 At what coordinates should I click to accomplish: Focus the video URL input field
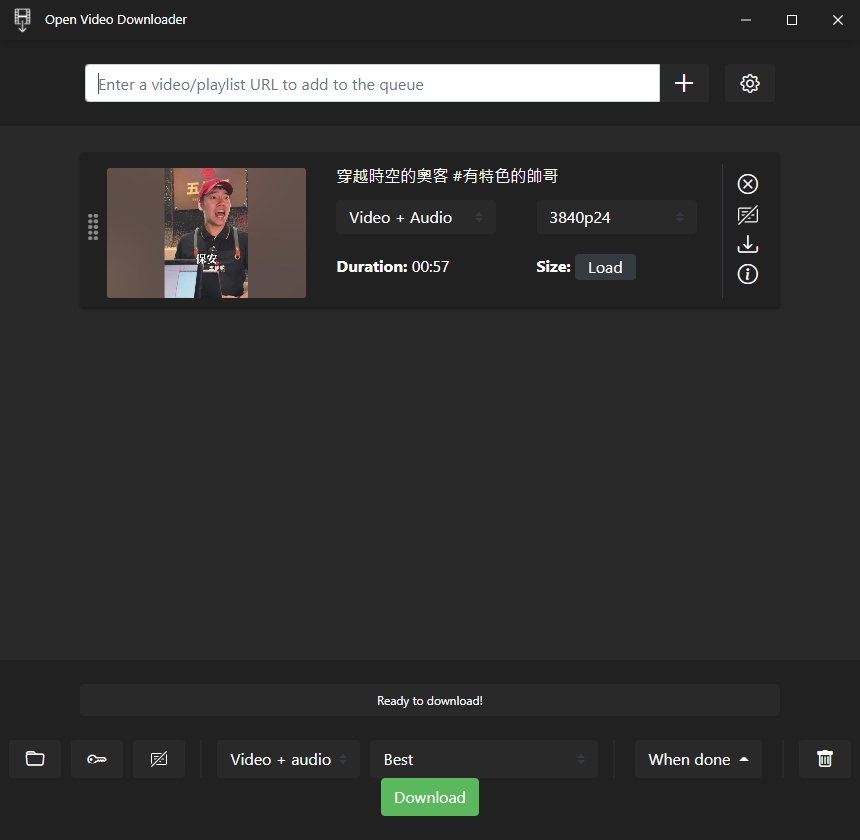tap(370, 83)
